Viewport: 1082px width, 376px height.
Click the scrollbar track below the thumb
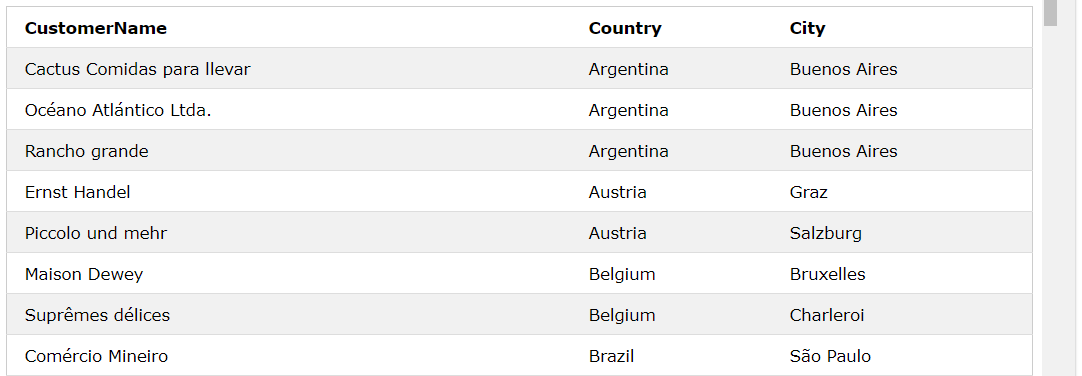point(1050,201)
